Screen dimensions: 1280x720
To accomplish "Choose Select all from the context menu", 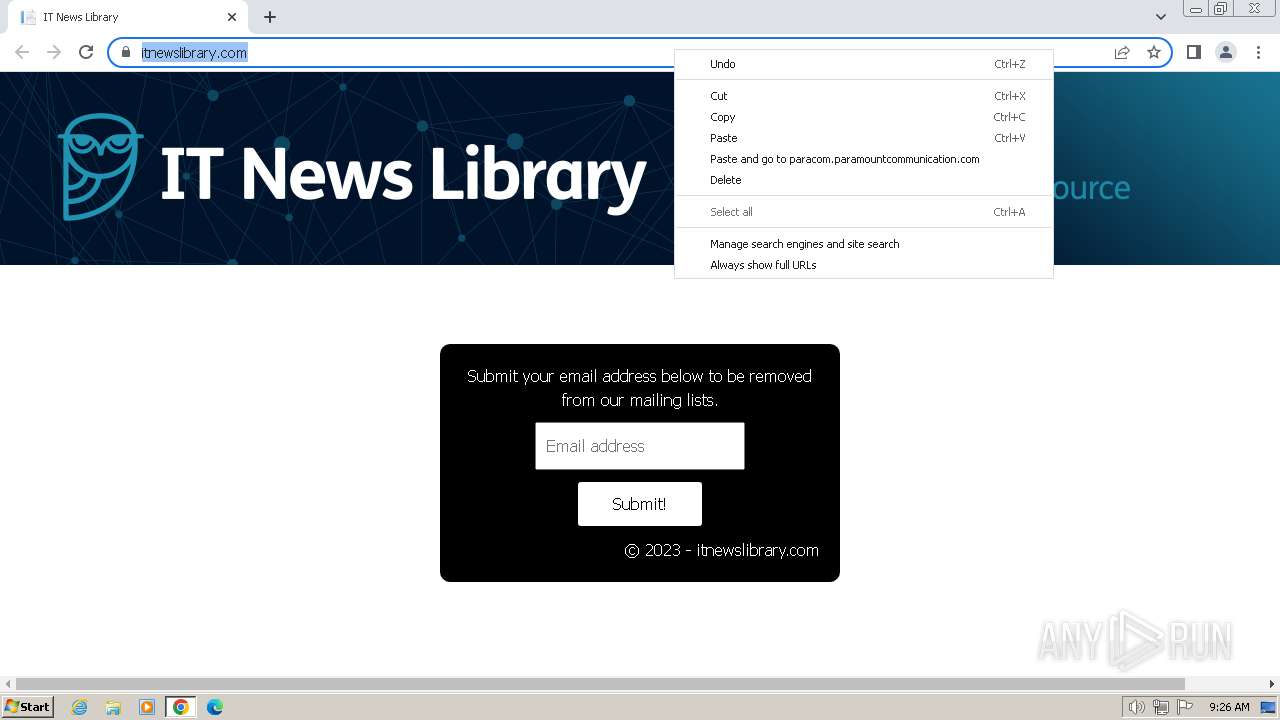I will [864, 212].
